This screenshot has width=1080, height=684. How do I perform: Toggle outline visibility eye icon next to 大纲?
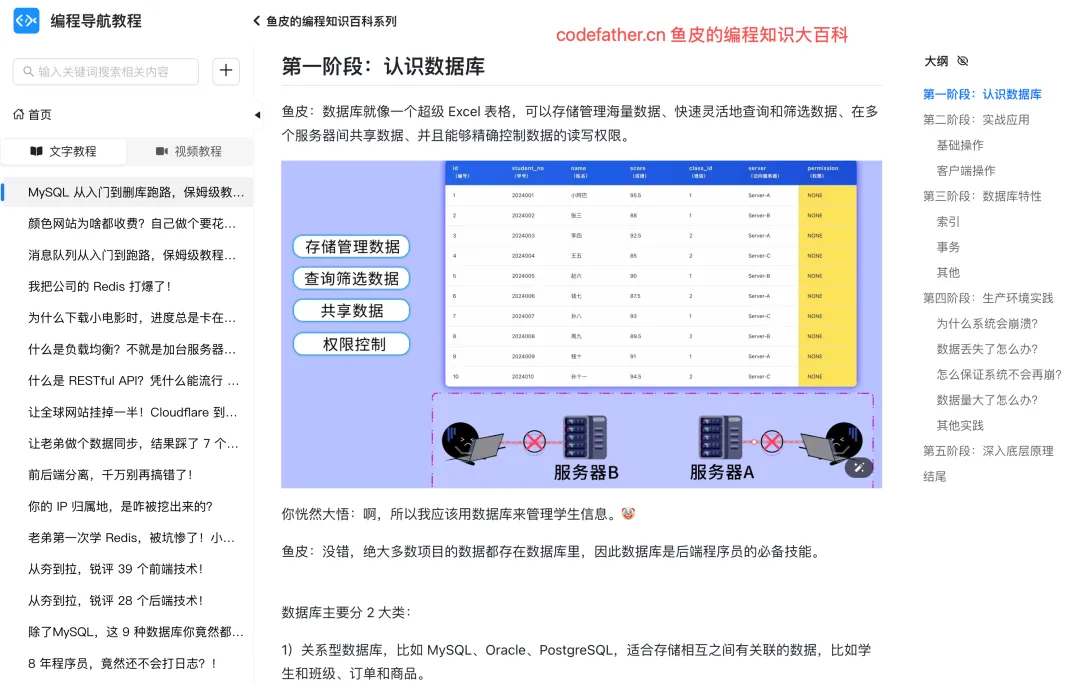963,61
